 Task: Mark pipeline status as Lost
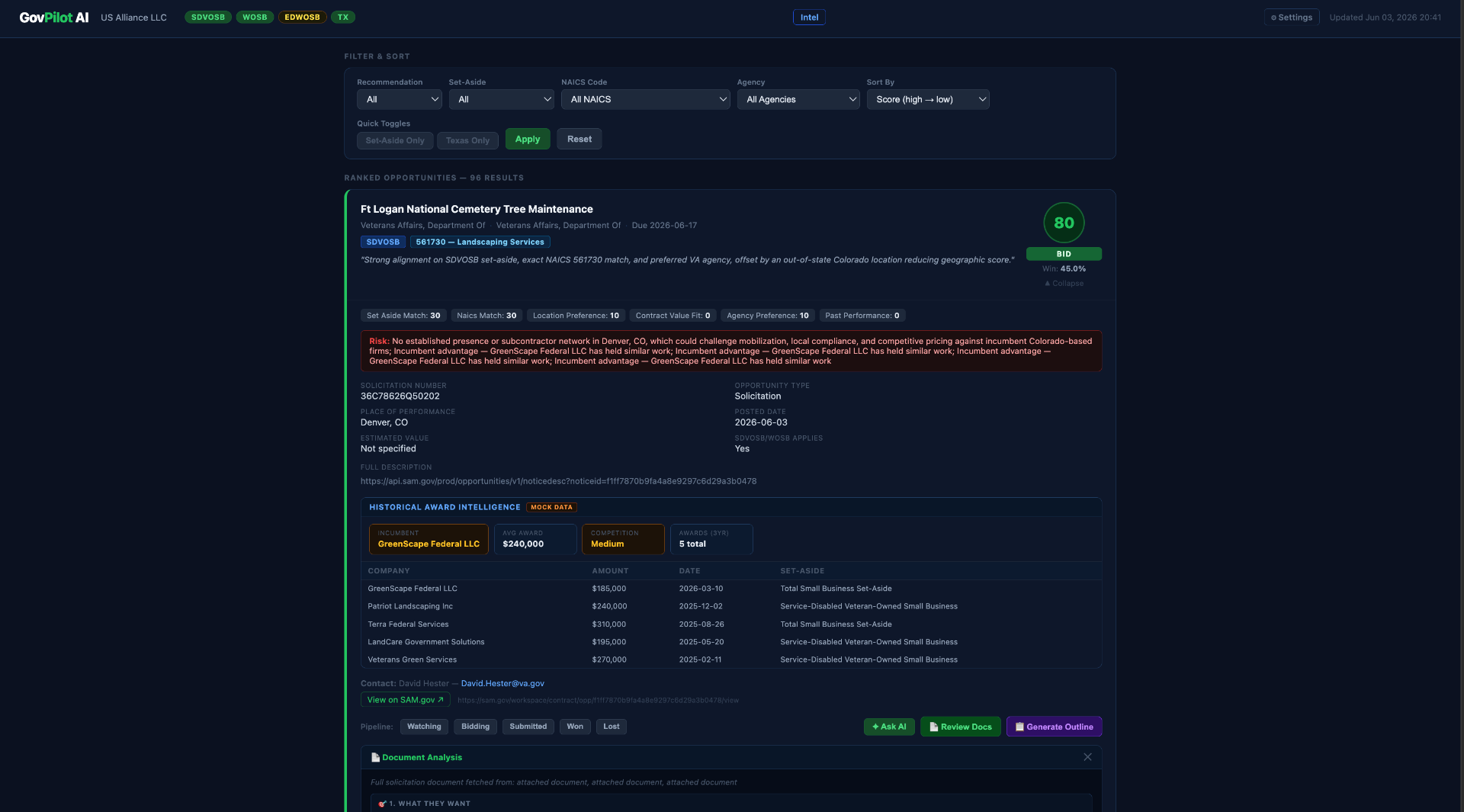click(x=612, y=727)
